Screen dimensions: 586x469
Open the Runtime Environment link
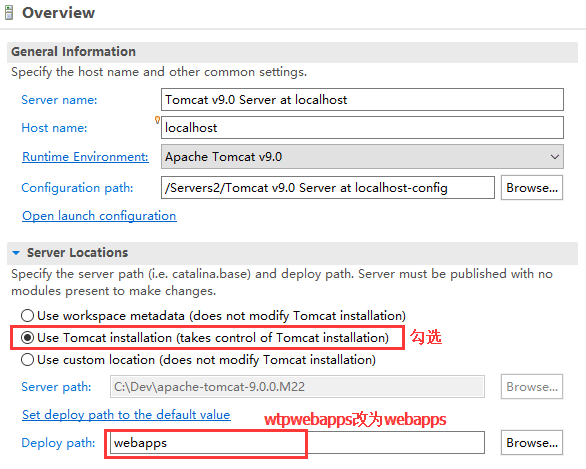pyautogui.click(x=85, y=157)
